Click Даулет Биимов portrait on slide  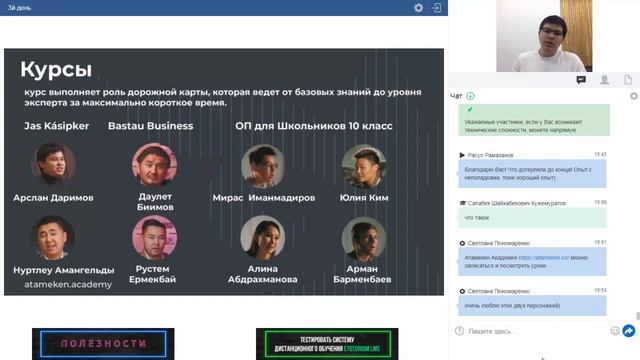154,164
